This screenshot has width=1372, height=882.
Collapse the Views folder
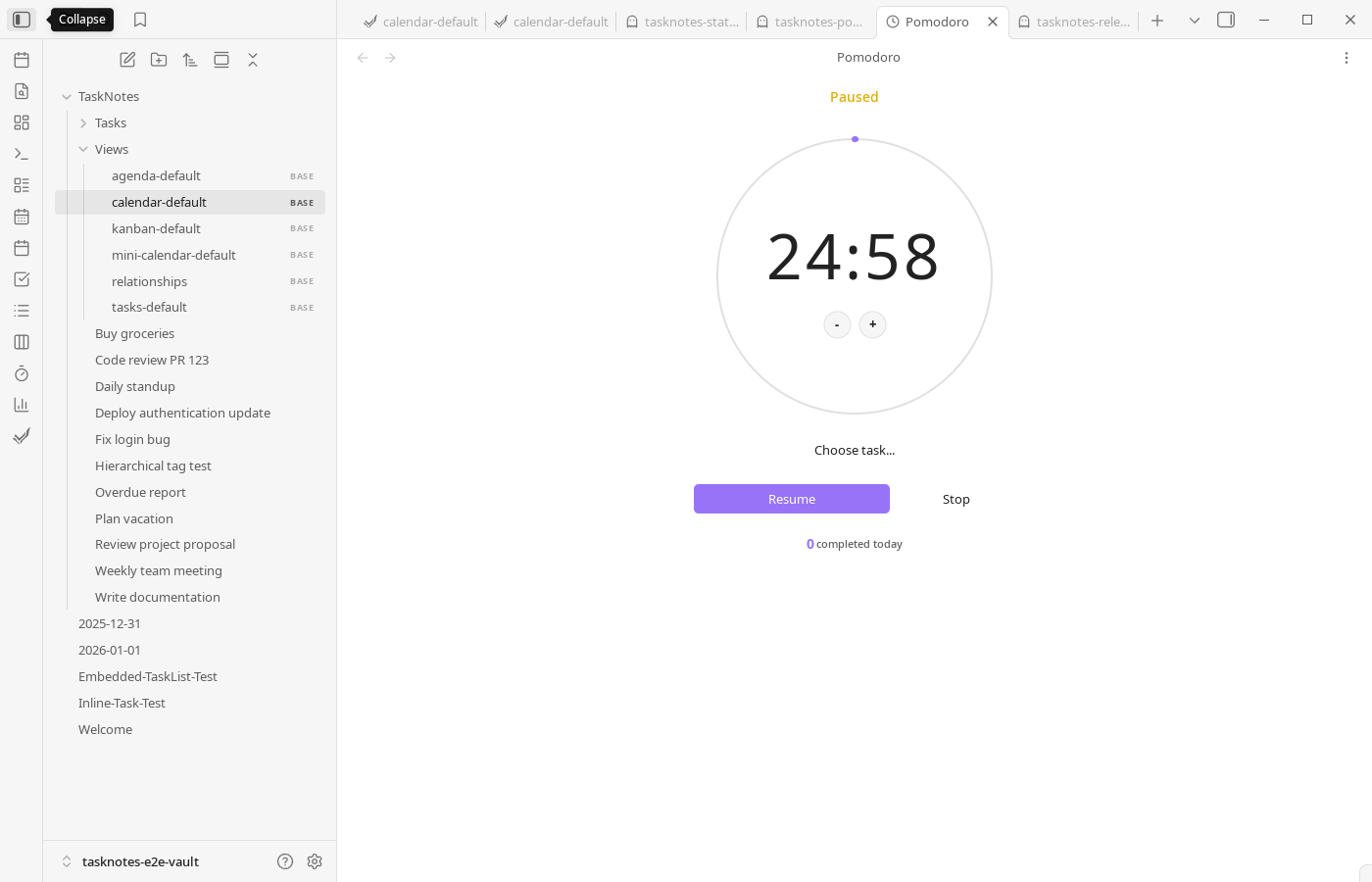(84, 149)
